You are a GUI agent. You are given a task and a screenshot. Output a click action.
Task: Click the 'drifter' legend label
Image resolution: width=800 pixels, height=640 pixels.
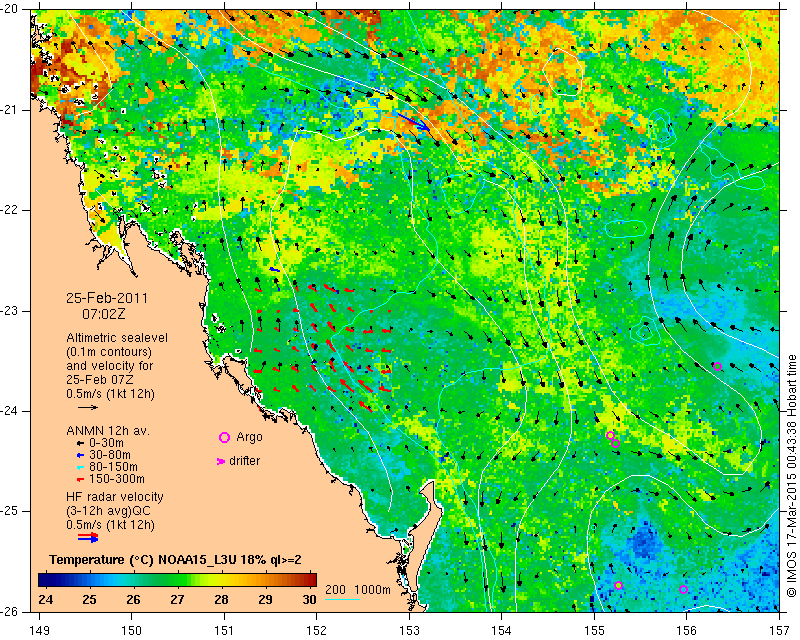tap(244, 461)
